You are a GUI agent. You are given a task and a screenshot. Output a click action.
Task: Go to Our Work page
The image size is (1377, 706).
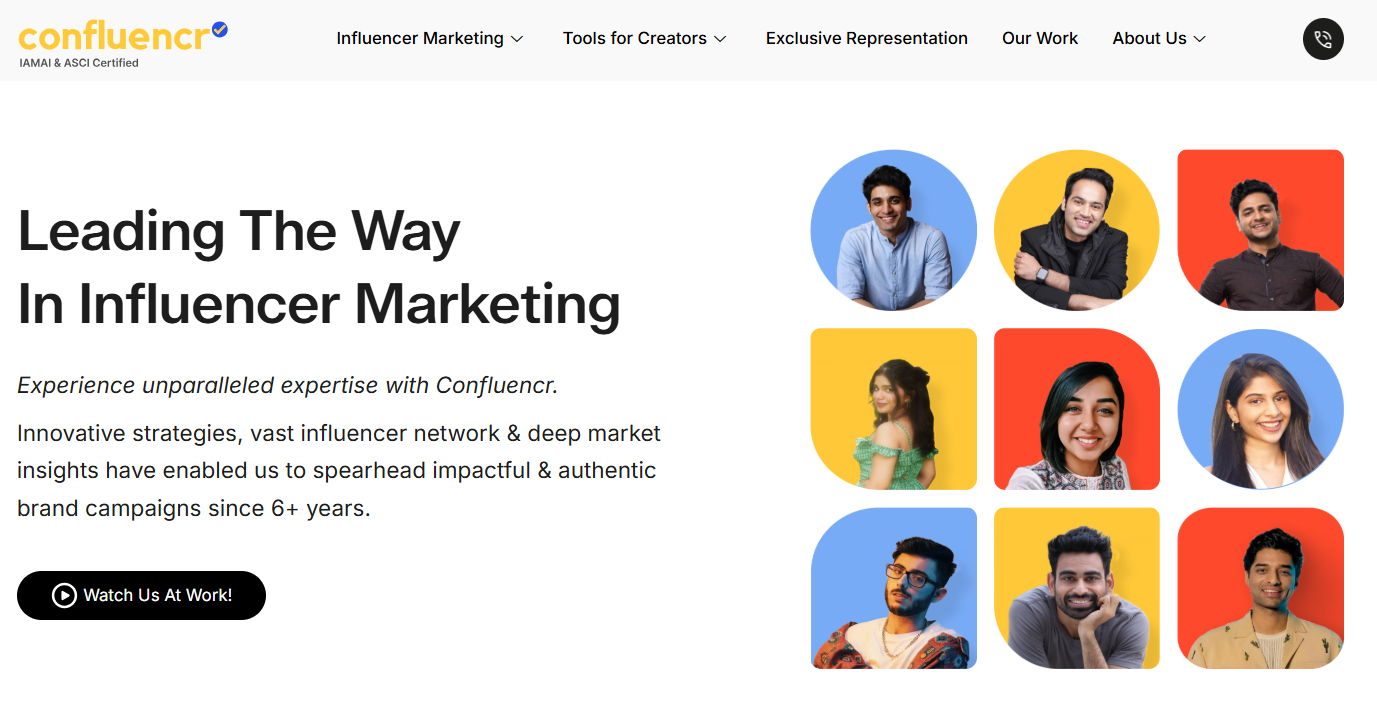pyautogui.click(x=1040, y=38)
